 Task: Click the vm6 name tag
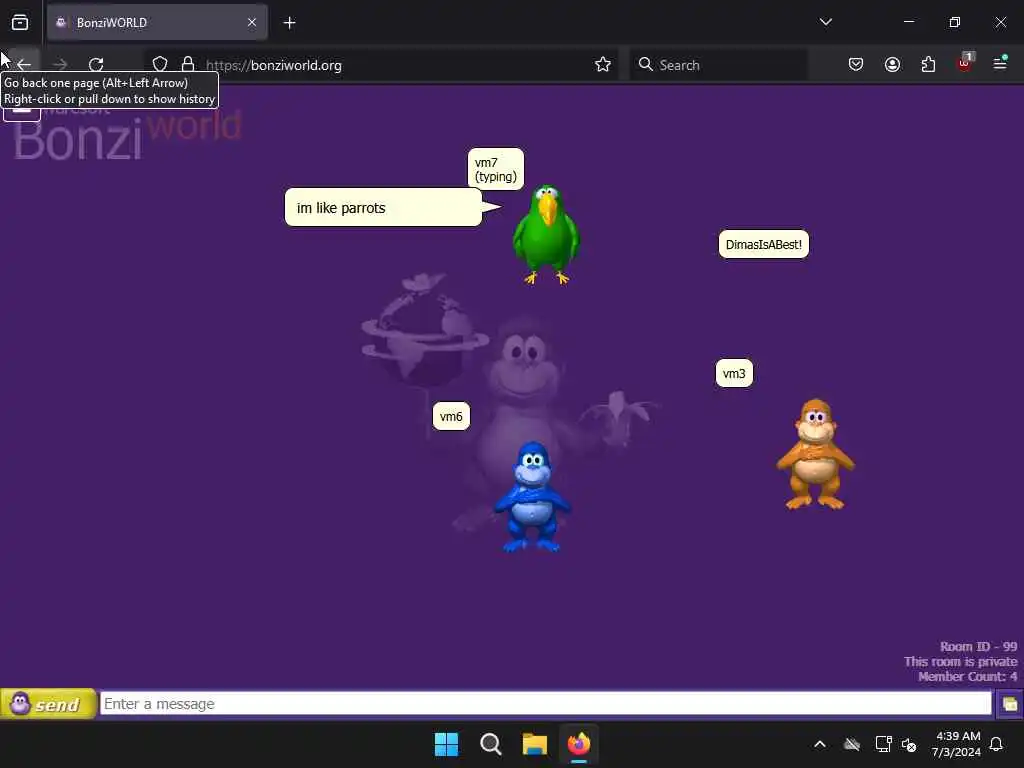(451, 416)
